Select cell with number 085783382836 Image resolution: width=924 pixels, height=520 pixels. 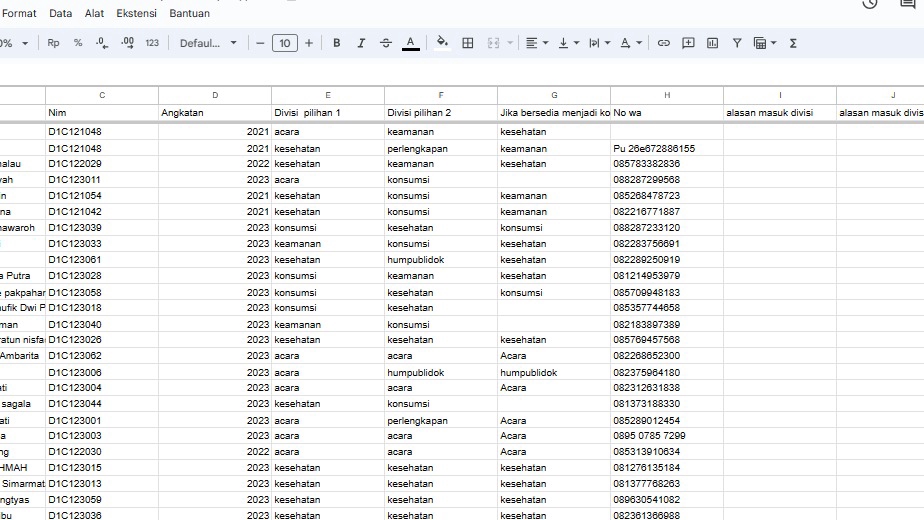(x=667, y=164)
